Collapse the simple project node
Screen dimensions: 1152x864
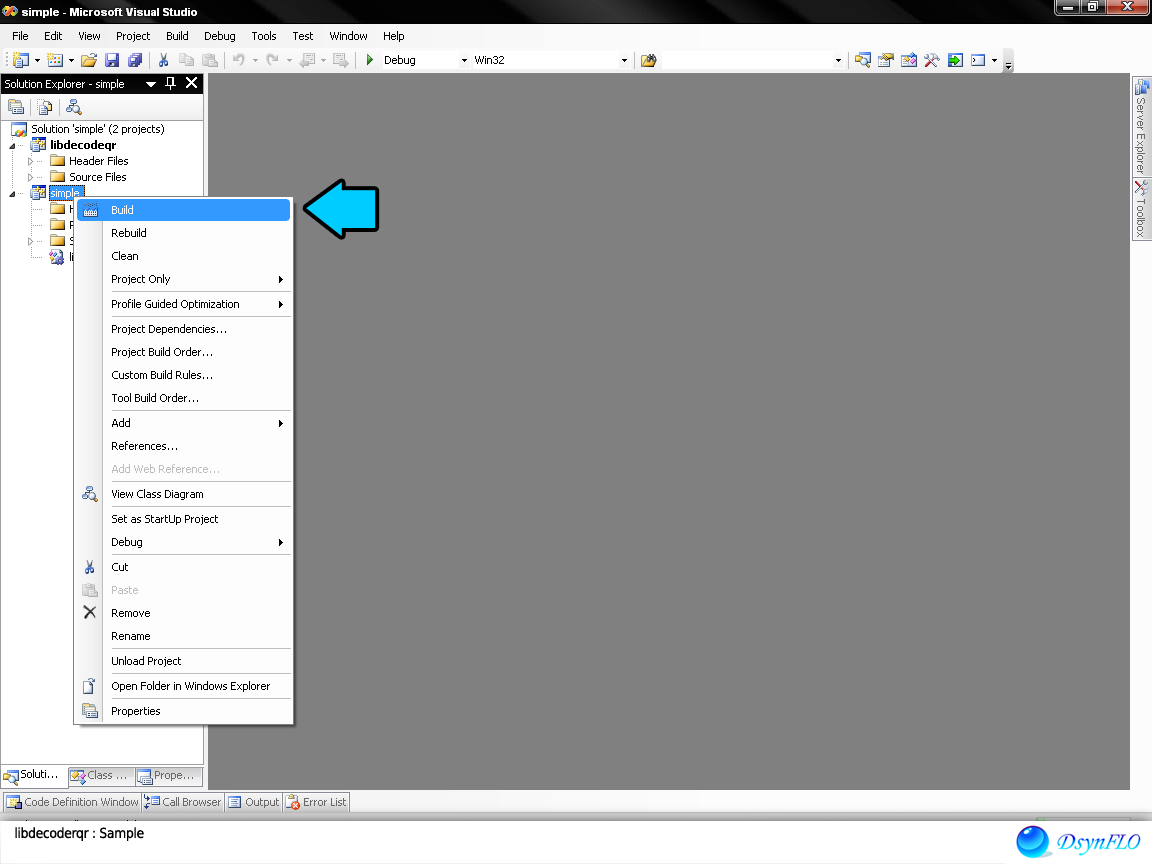pyautogui.click(x=12, y=193)
